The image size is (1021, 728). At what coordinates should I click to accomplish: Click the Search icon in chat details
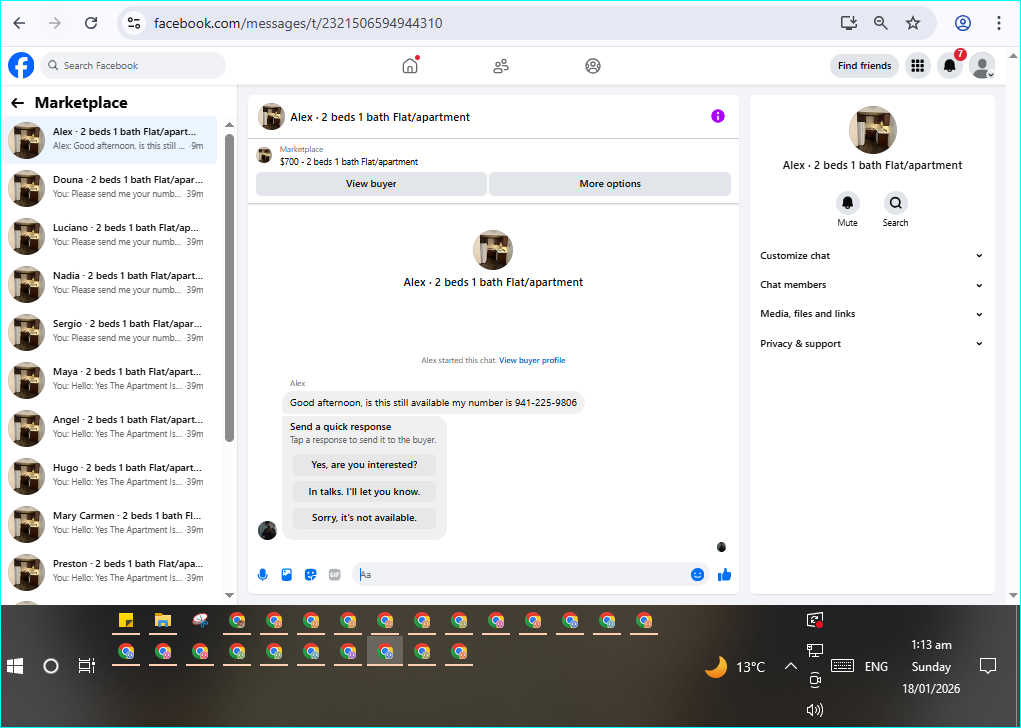[895, 203]
